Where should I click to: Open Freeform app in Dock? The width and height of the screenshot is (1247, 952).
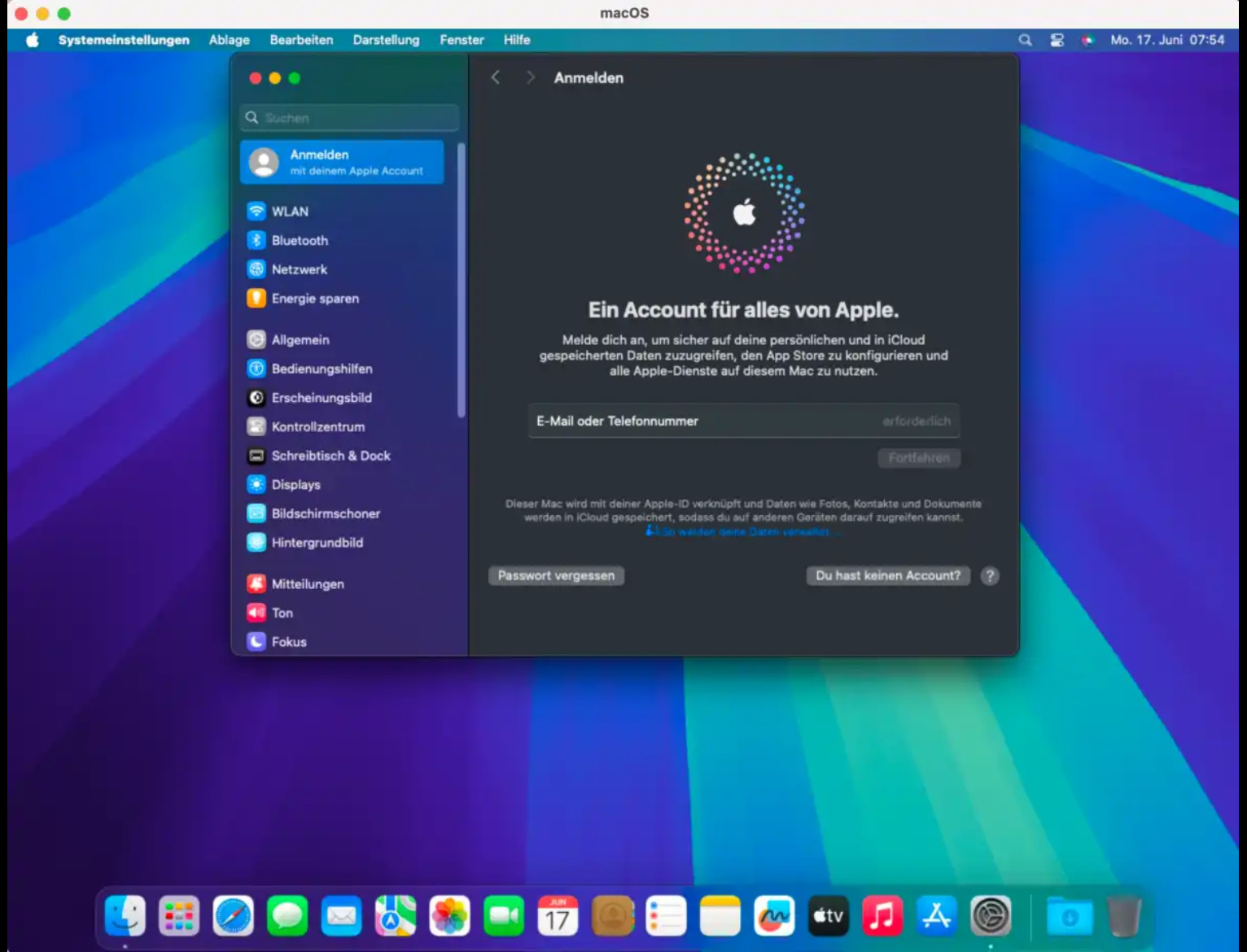coord(774,916)
